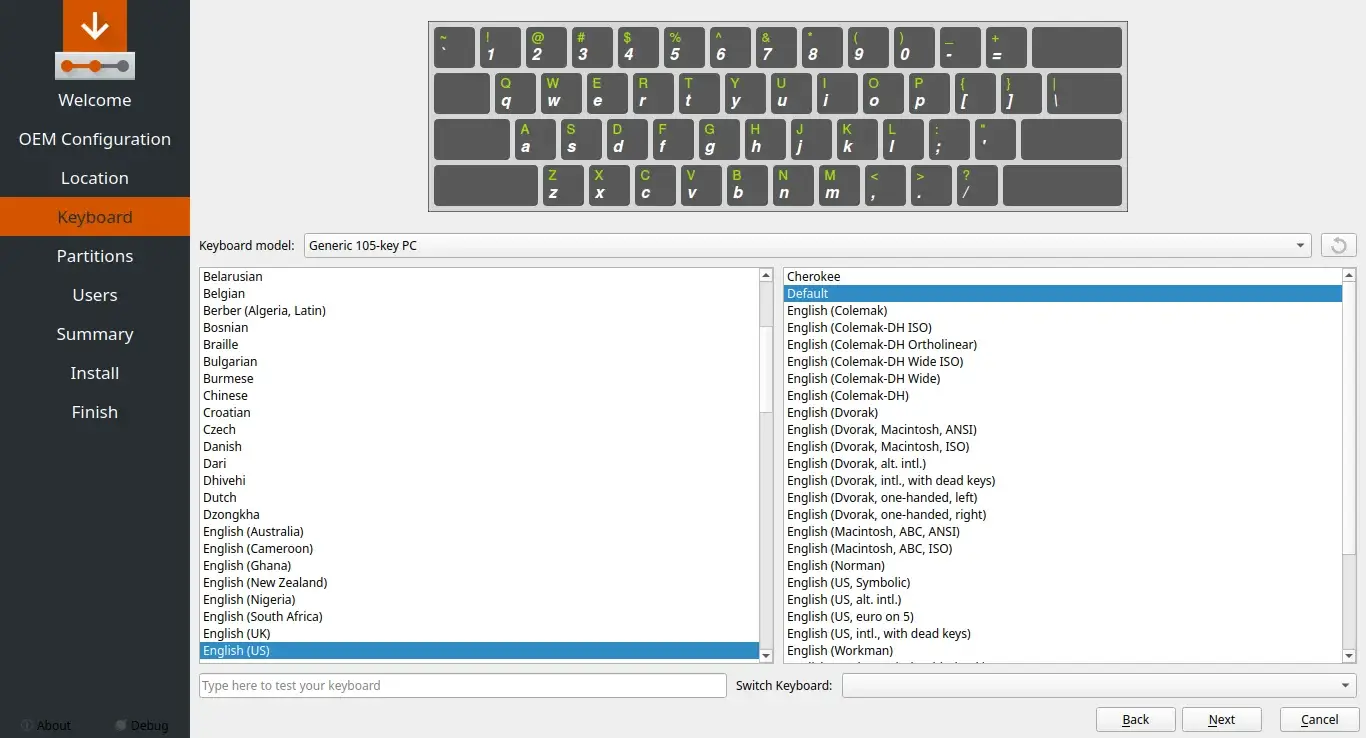Open the About info icon
Image resolution: width=1366 pixels, height=738 pixels.
coord(27,725)
